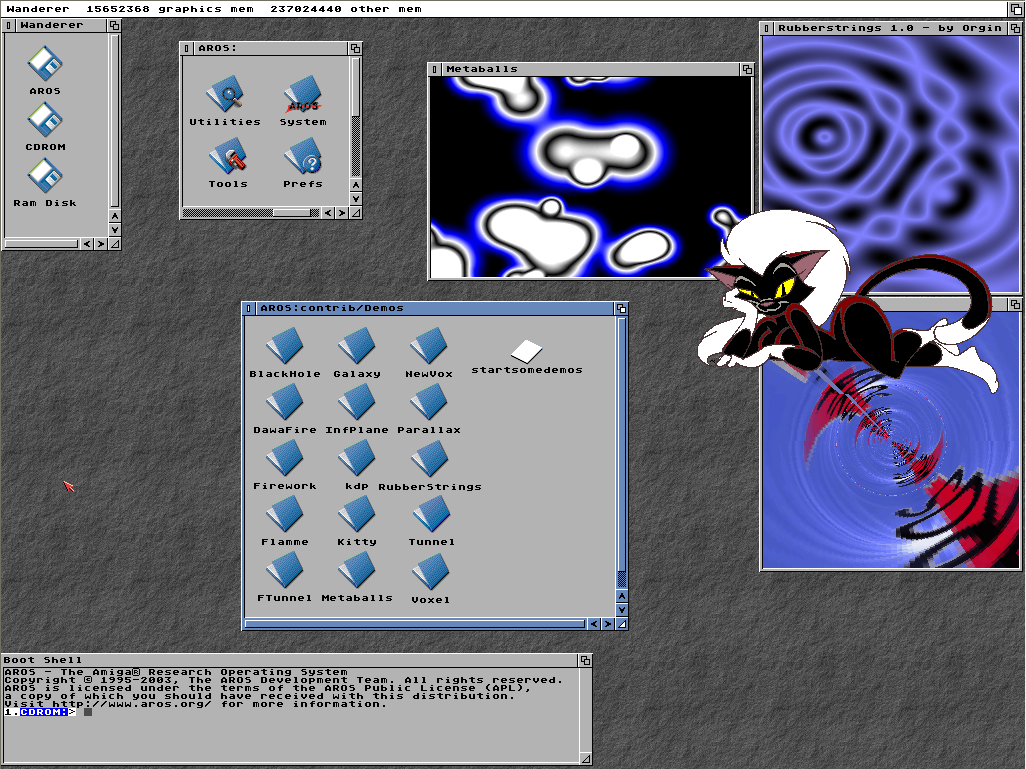Click the AROS:contrib/Demos depth gadget

(x=622, y=308)
